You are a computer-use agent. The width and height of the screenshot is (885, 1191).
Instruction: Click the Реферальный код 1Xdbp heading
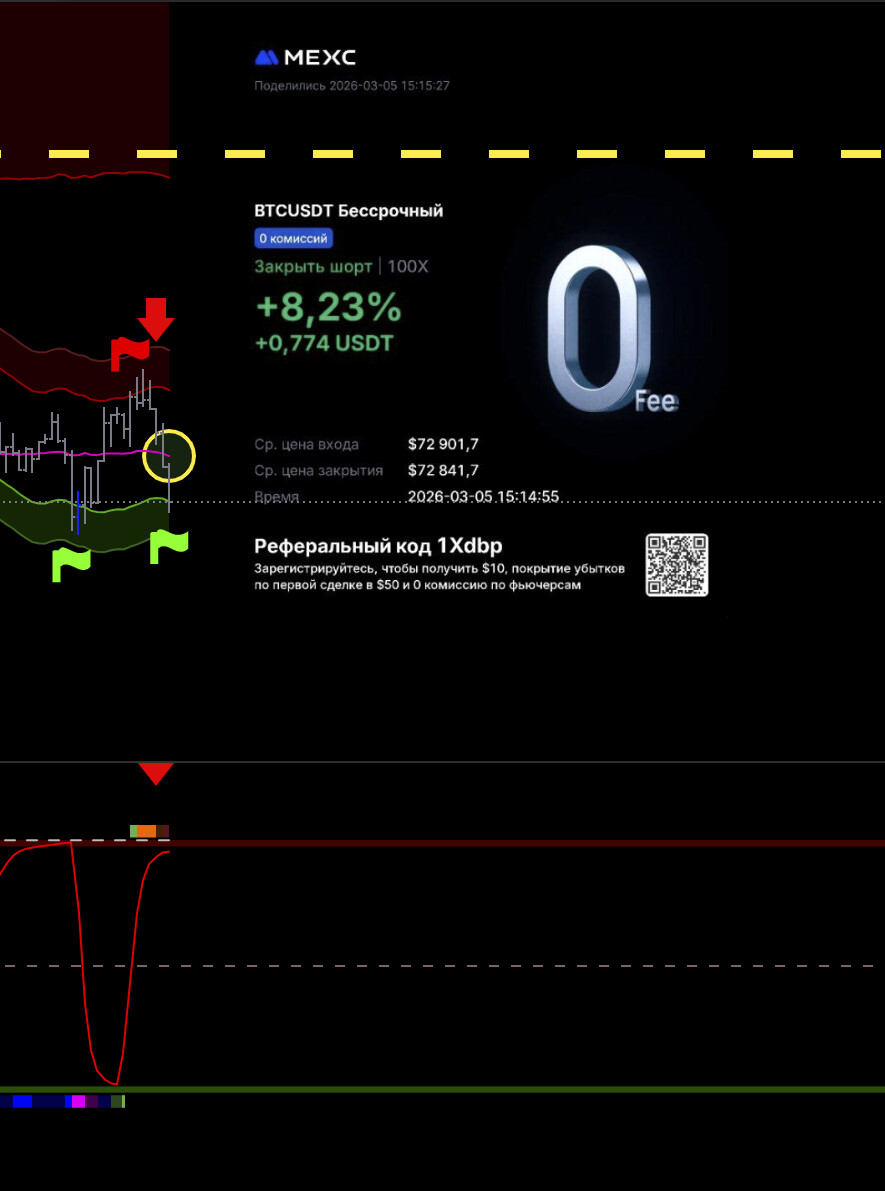[x=378, y=546]
